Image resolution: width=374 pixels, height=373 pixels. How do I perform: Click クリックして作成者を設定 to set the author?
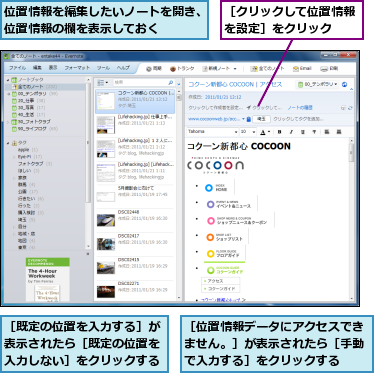coord(216,108)
